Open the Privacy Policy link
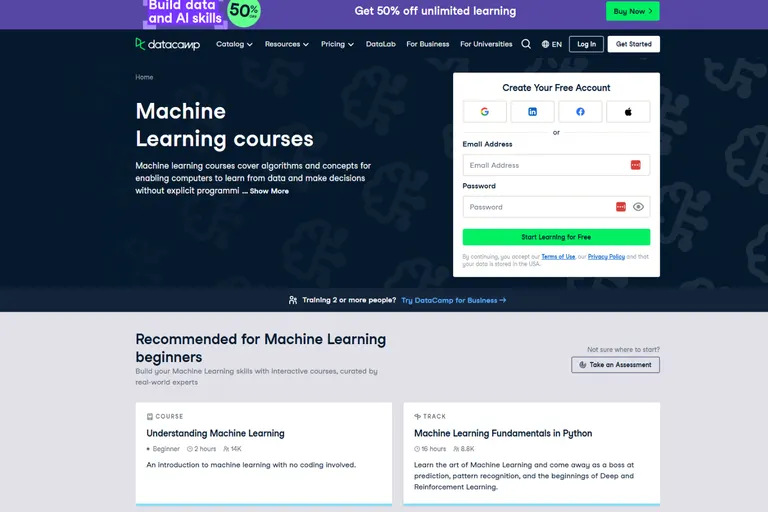Screen dimensions: 768x512 606,257
